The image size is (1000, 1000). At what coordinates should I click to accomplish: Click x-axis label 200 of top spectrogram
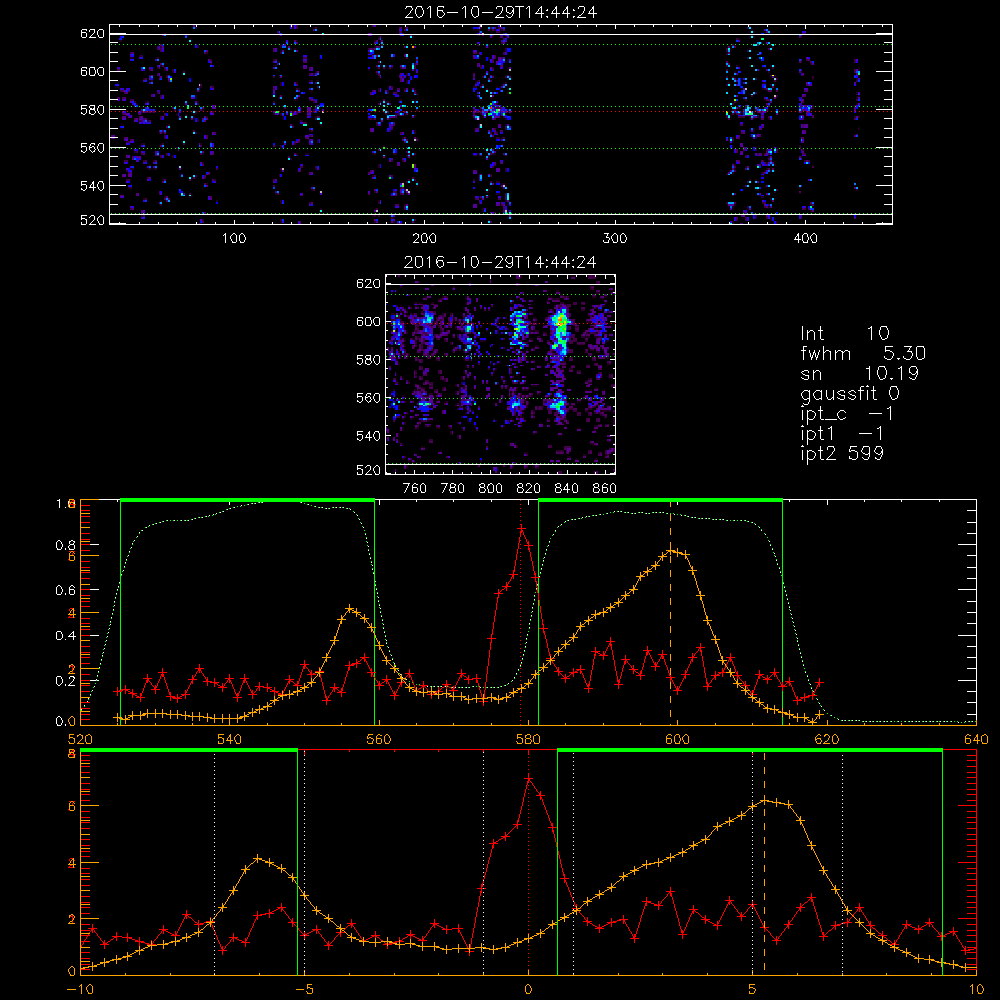click(424, 239)
